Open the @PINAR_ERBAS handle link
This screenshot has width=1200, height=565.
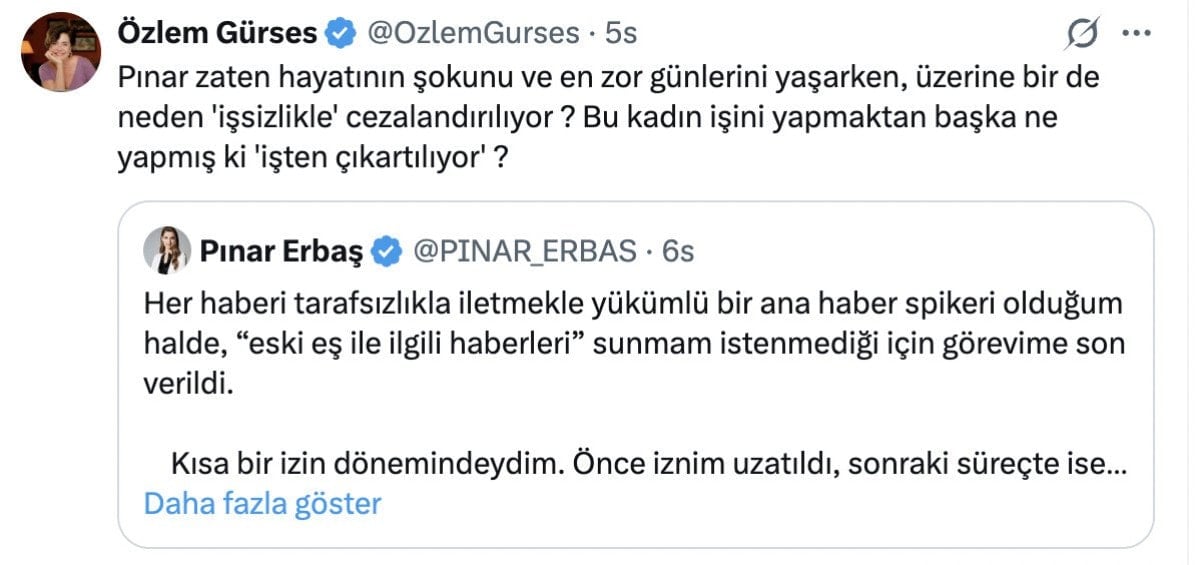(x=525, y=251)
